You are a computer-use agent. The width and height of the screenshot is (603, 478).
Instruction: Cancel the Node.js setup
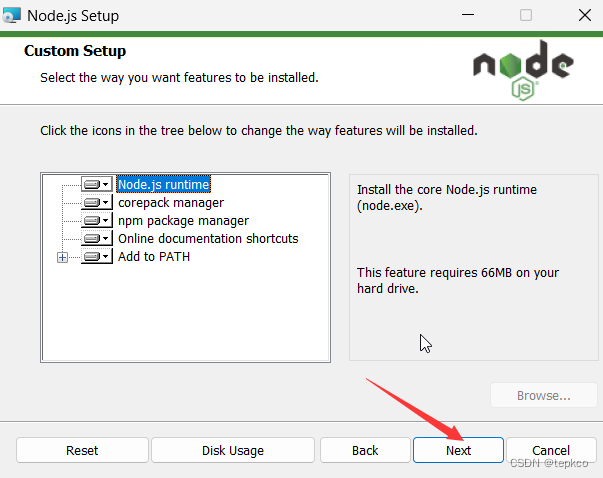click(x=551, y=450)
